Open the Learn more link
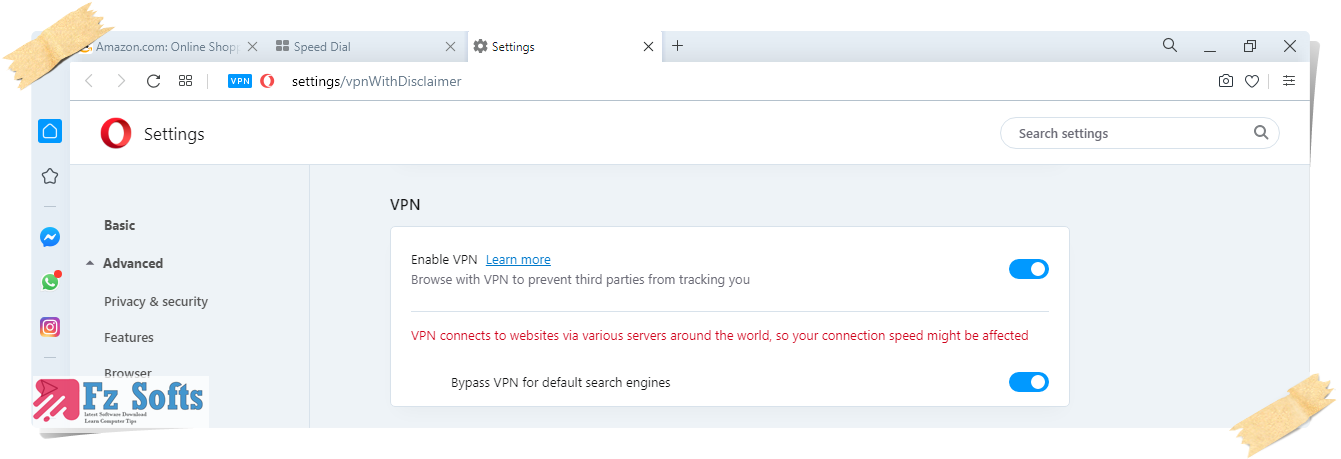The image size is (1341, 459). pos(518,260)
